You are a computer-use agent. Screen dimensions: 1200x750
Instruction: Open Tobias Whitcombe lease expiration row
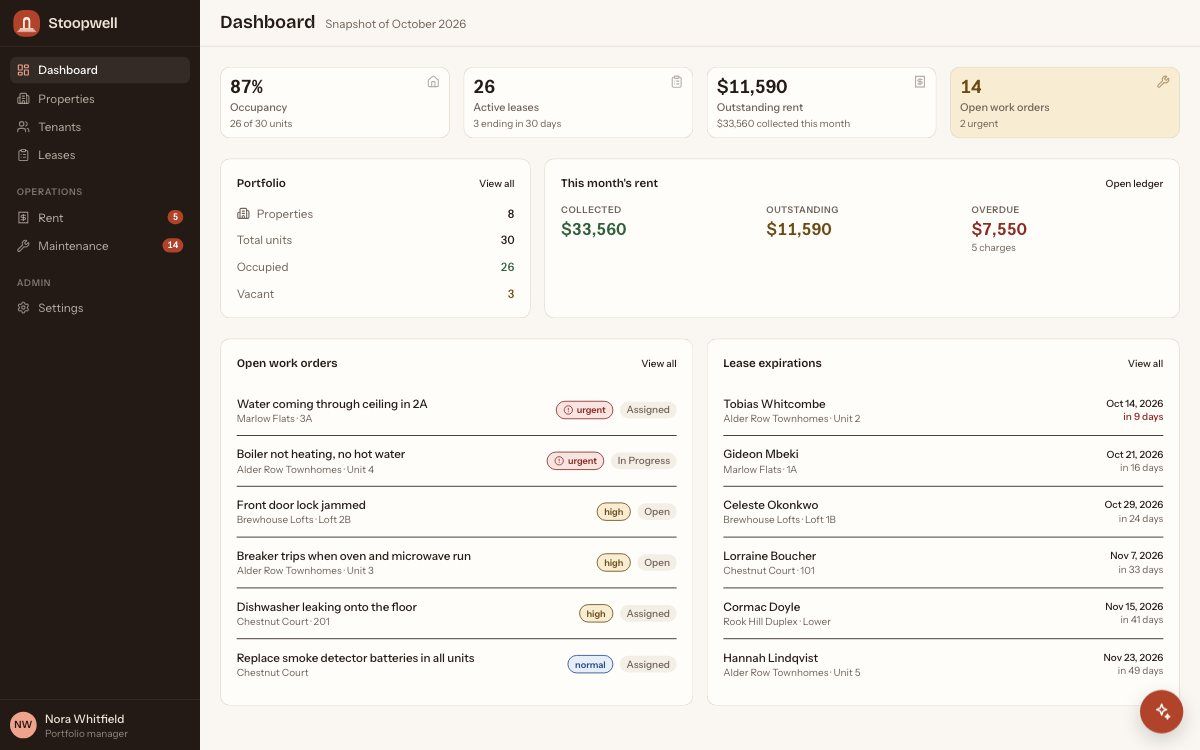coord(943,410)
